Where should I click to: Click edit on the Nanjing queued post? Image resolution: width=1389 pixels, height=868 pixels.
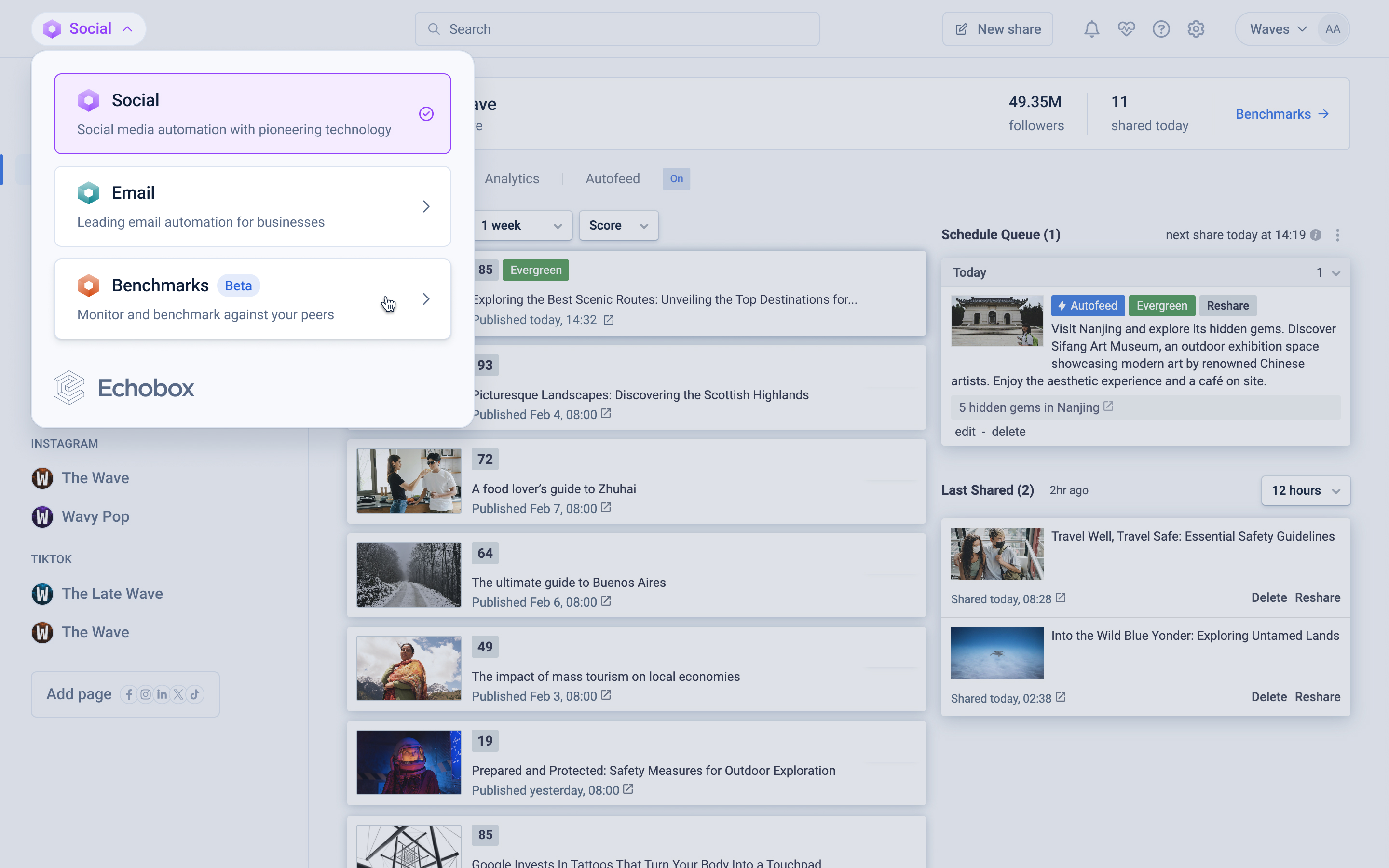click(965, 431)
